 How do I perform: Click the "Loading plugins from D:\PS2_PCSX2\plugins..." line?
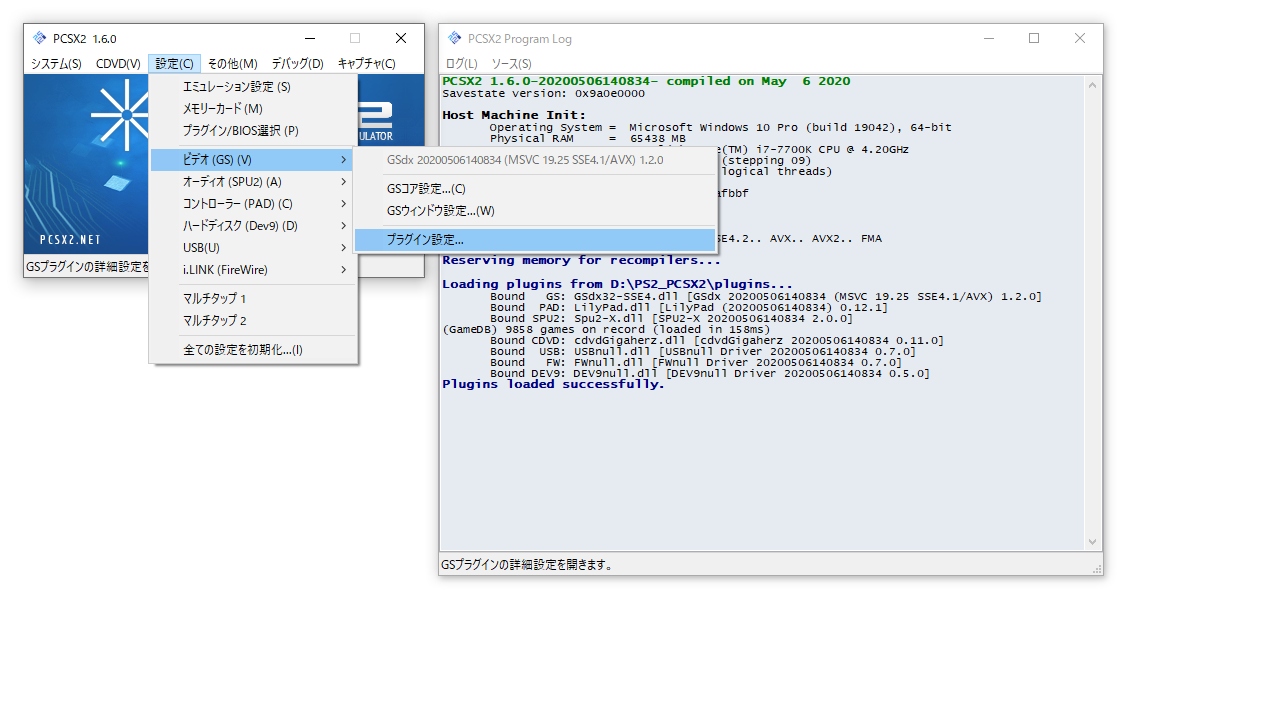point(617,285)
